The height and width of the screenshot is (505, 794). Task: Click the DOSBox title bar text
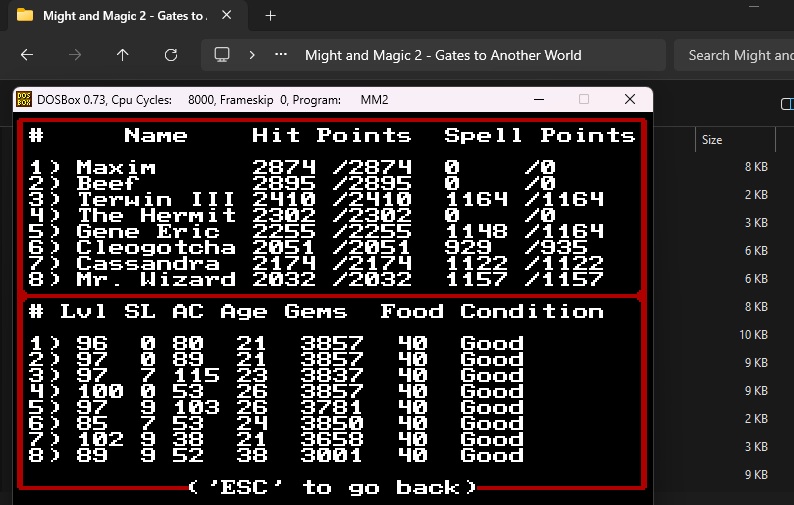(213, 99)
